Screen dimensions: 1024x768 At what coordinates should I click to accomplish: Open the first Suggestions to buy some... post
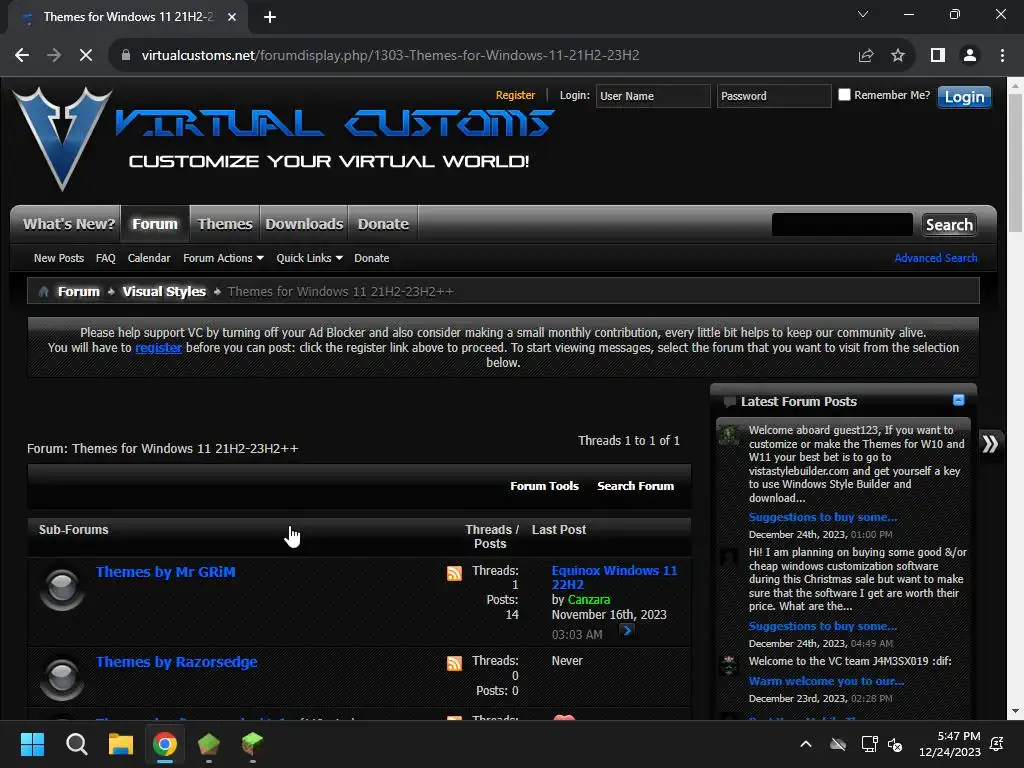pyautogui.click(x=823, y=517)
